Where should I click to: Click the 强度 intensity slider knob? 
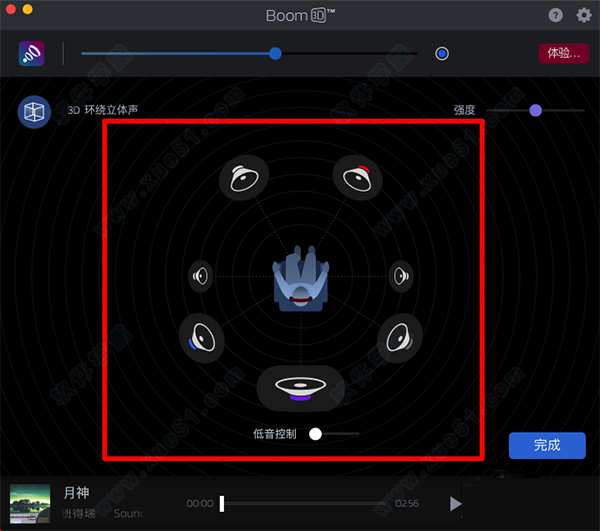click(x=535, y=110)
